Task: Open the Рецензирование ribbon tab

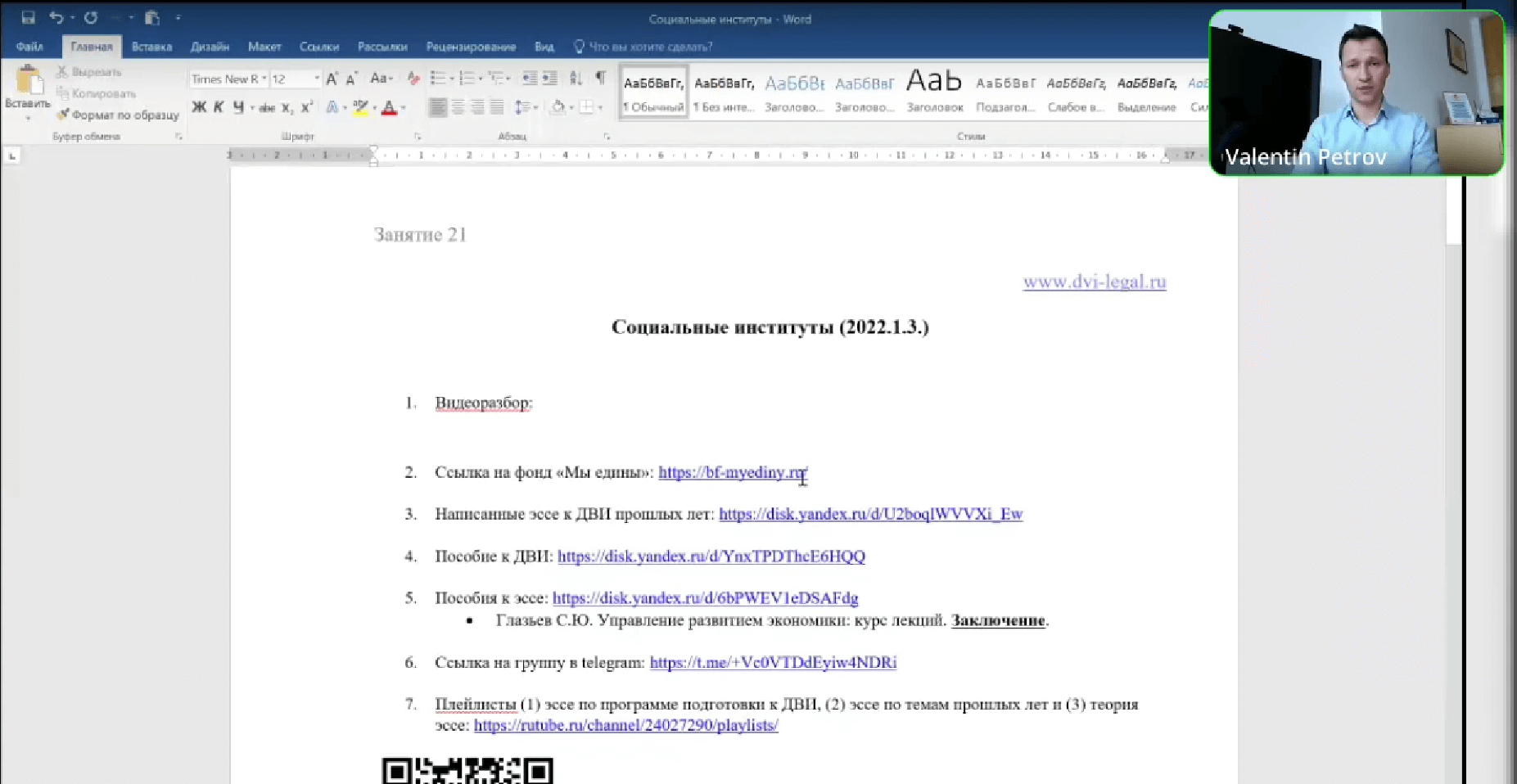Action: click(472, 47)
